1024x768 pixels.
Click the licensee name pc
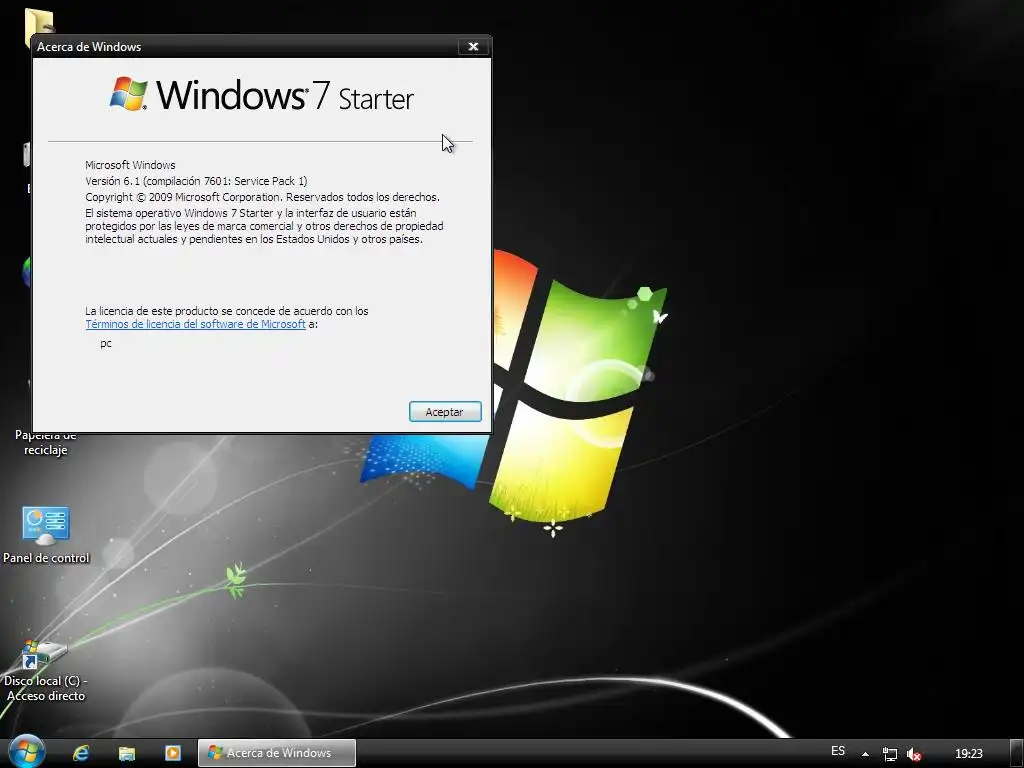tap(106, 344)
